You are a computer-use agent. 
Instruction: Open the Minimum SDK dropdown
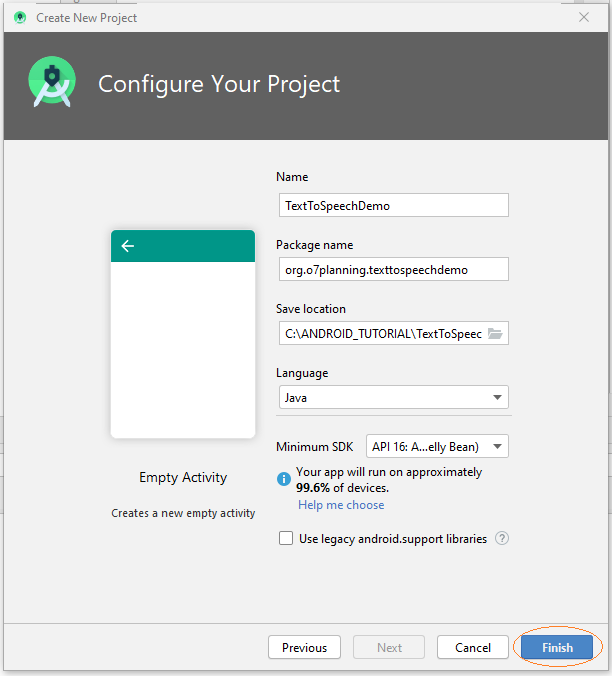coord(437,446)
